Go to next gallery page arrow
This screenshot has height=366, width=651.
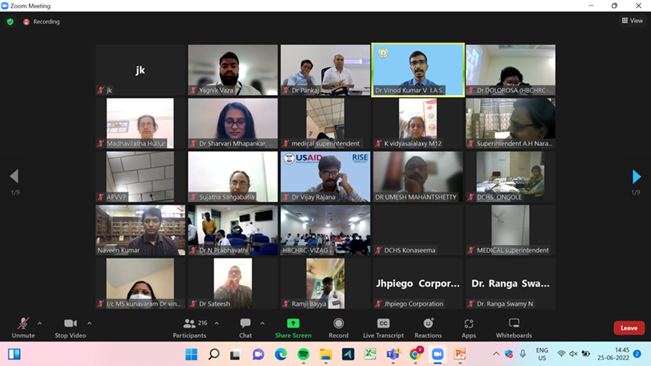tap(636, 176)
